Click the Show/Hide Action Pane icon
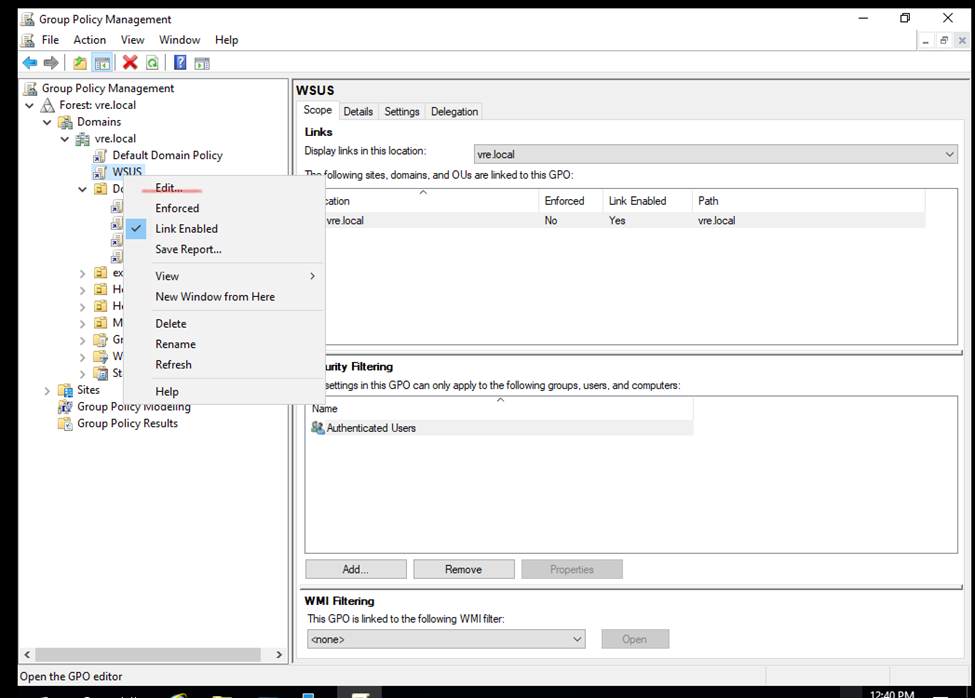This screenshot has height=698, width=975. point(202,63)
